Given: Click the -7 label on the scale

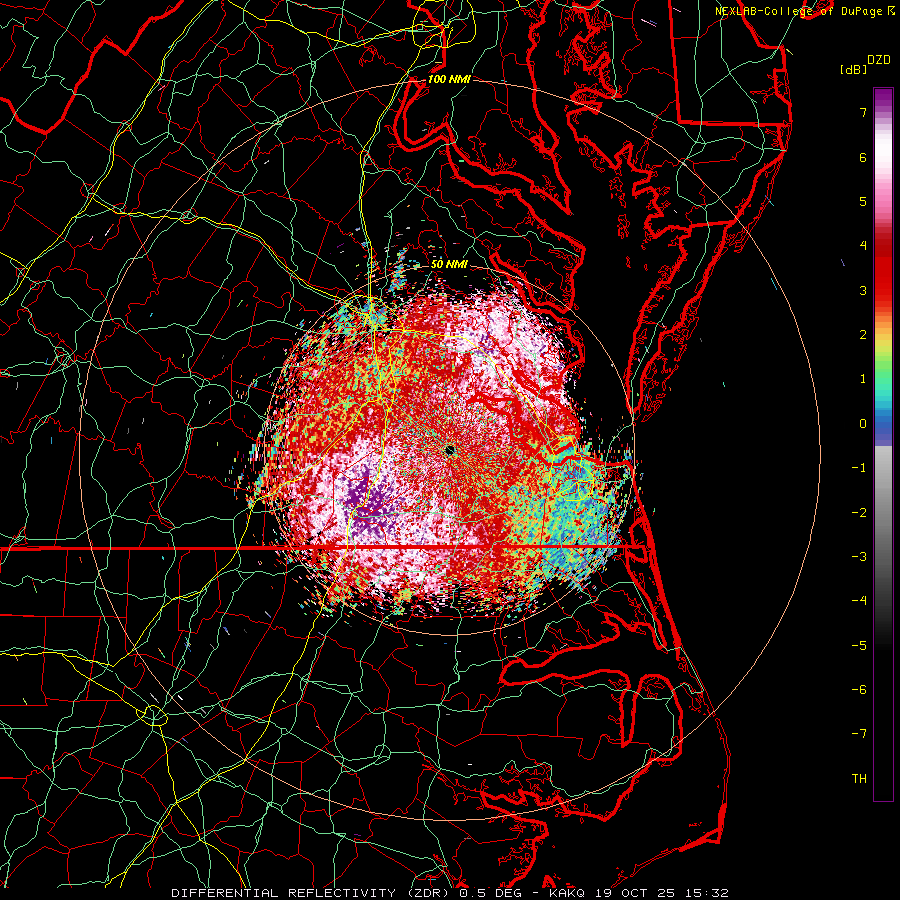Looking at the screenshot, I should 859,734.
